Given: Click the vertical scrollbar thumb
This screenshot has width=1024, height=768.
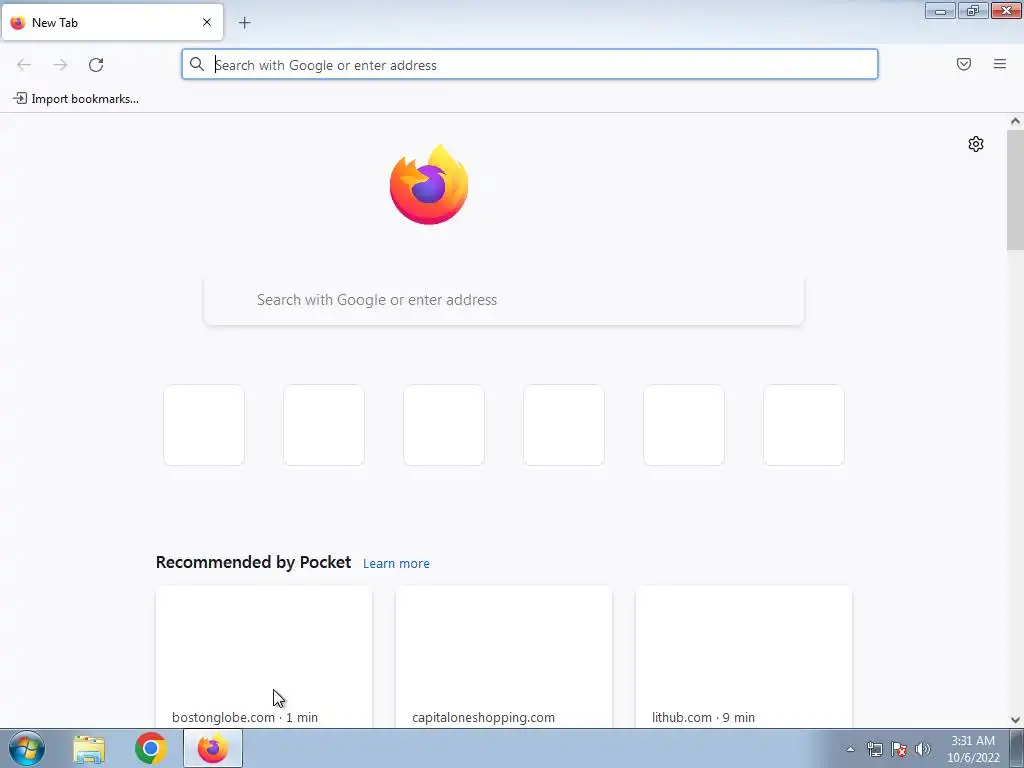Looking at the screenshot, I should pyautogui.click(x=1015, y=189).
